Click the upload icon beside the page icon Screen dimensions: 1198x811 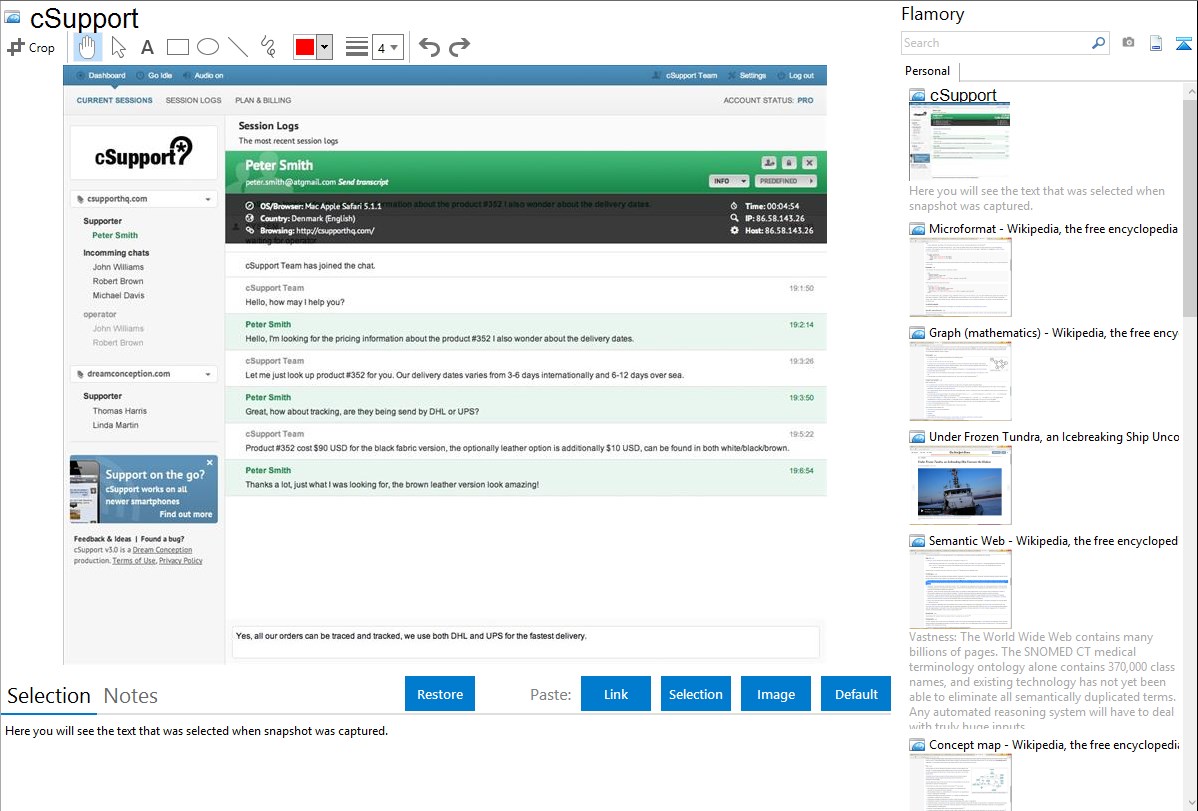pyautogui.click(x=1183, y=43)
